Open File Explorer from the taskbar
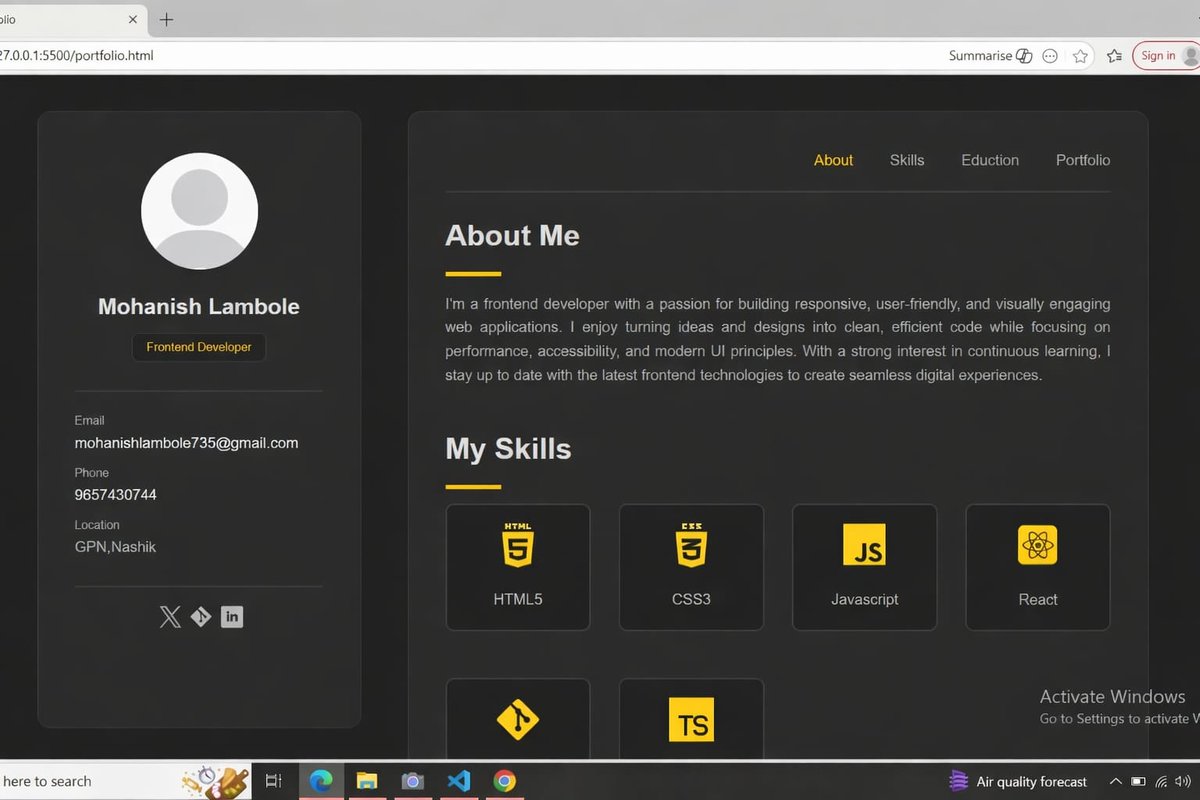This screenshot has width=1200, height=800. [x=367, y=781]
